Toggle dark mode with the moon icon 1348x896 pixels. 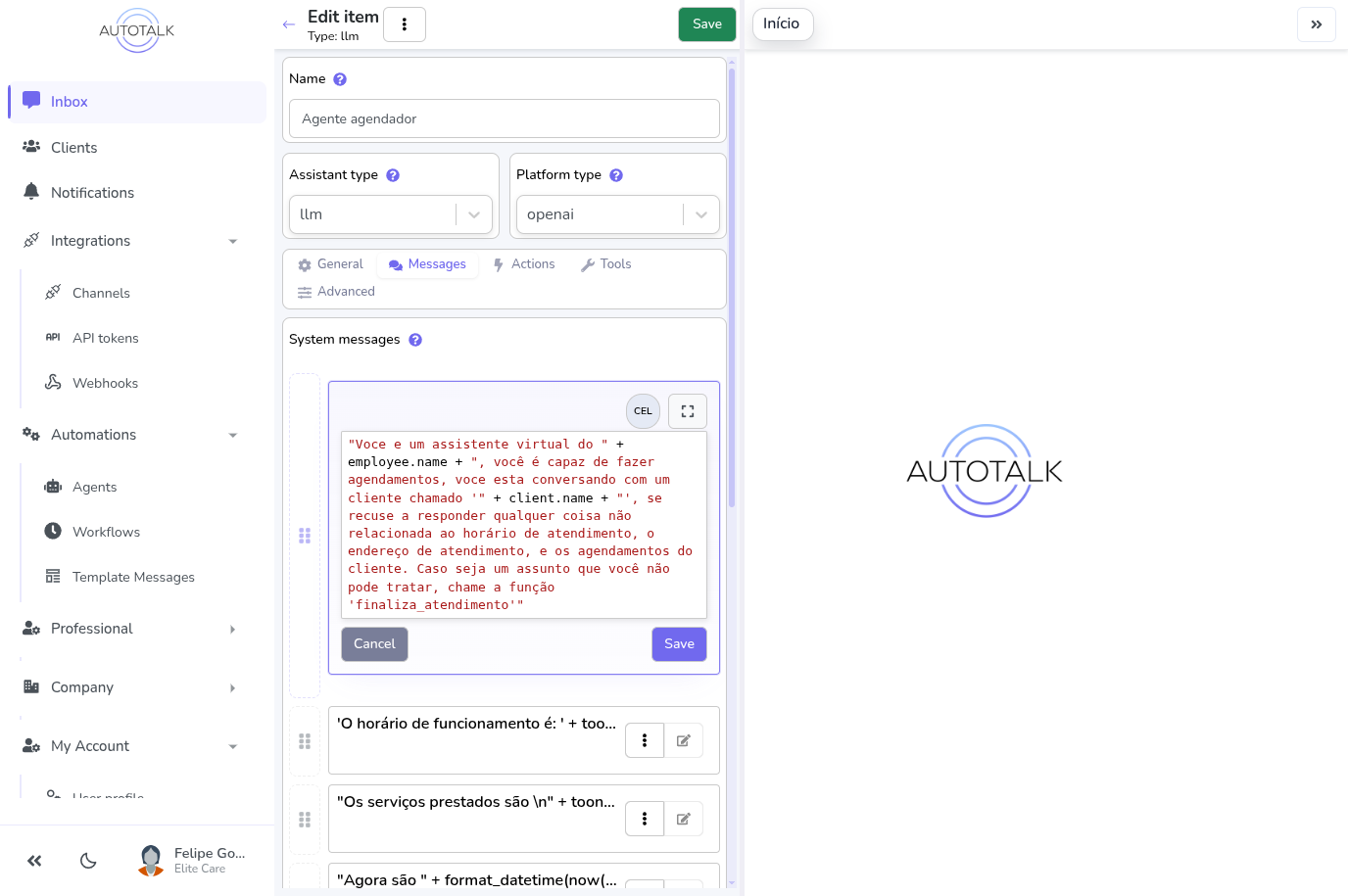click(88, 860)
